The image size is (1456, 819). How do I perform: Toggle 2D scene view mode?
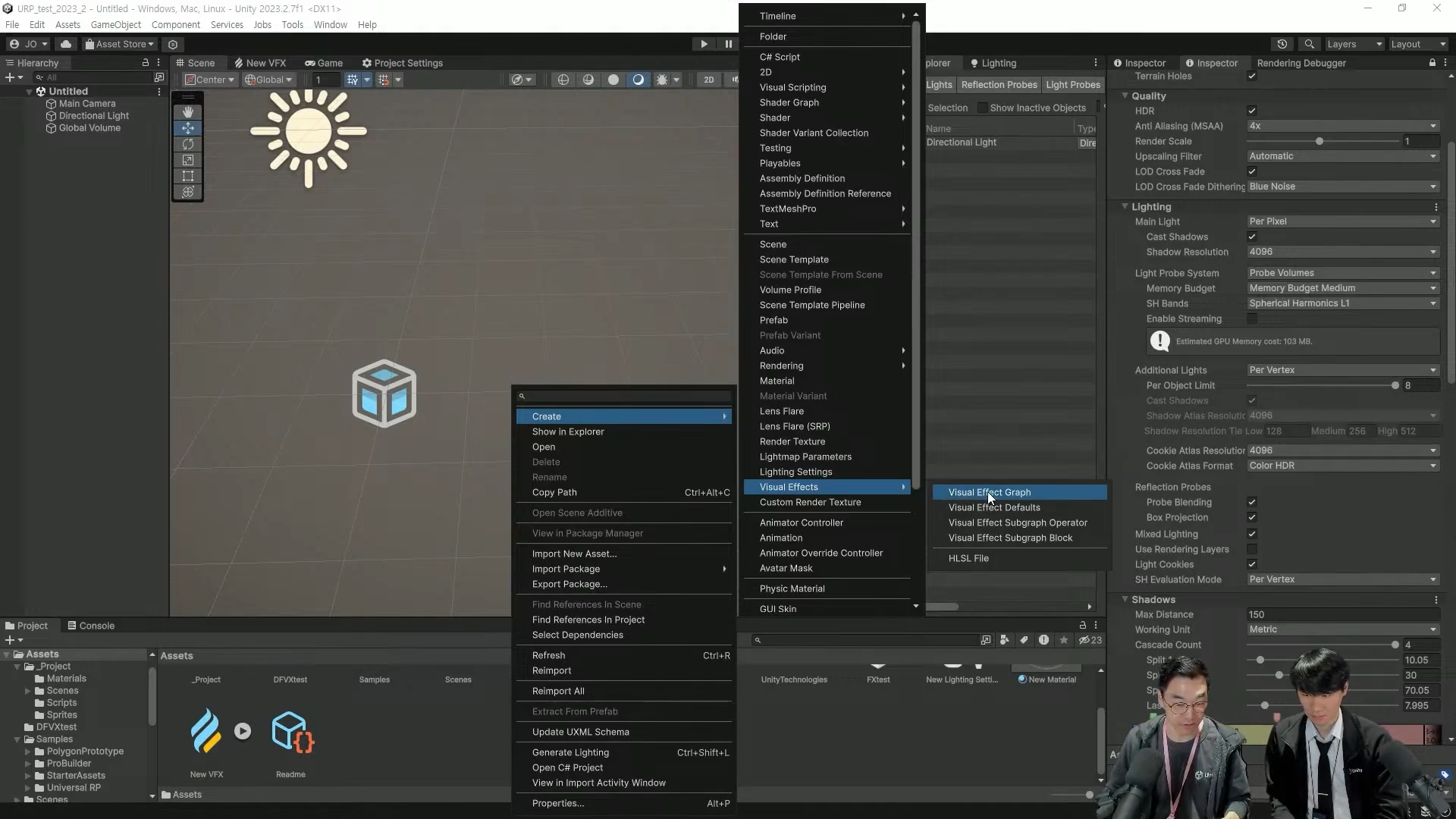[x=708, y=80]
